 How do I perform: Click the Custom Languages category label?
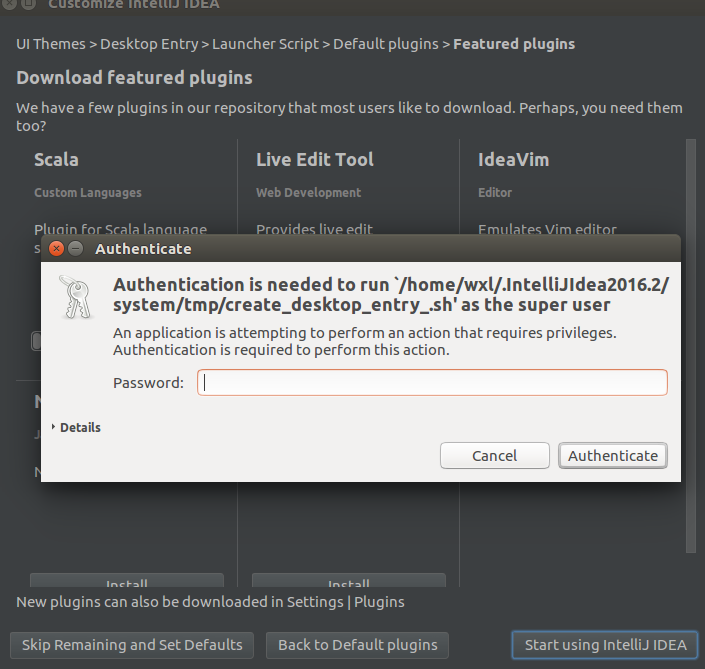click(88, 192)
